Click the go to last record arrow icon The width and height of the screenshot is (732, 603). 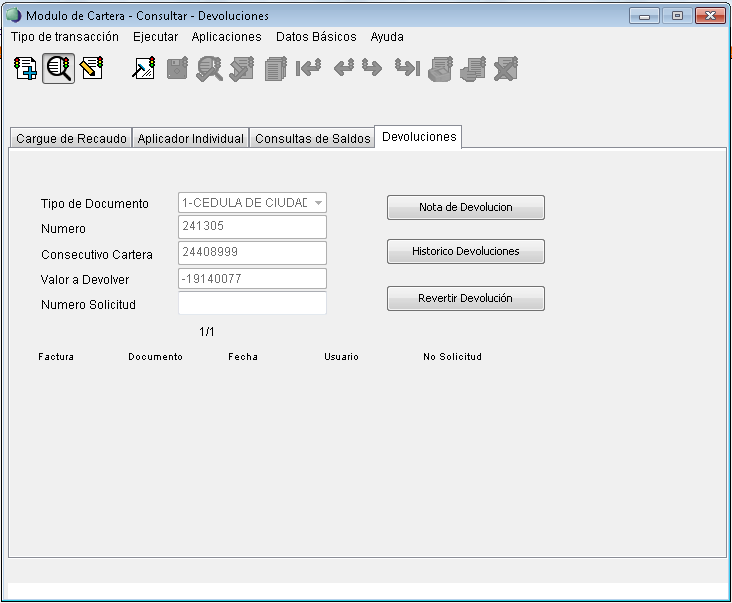pos(406,68)
